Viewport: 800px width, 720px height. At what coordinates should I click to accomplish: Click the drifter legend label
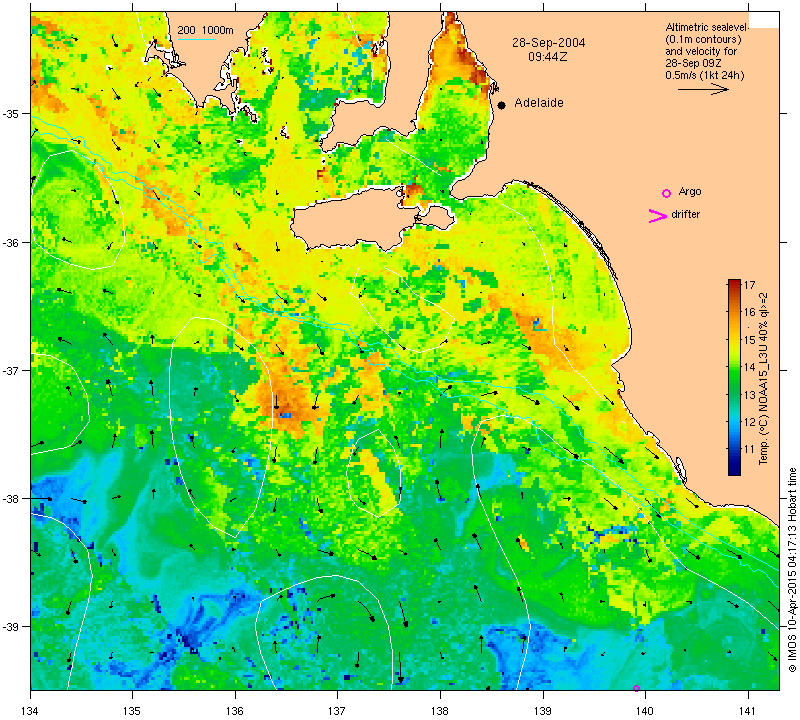point(685,214)
